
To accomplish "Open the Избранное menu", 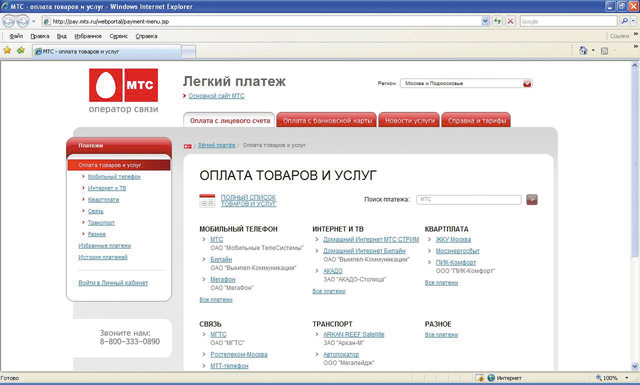I will tap(88, 36).
